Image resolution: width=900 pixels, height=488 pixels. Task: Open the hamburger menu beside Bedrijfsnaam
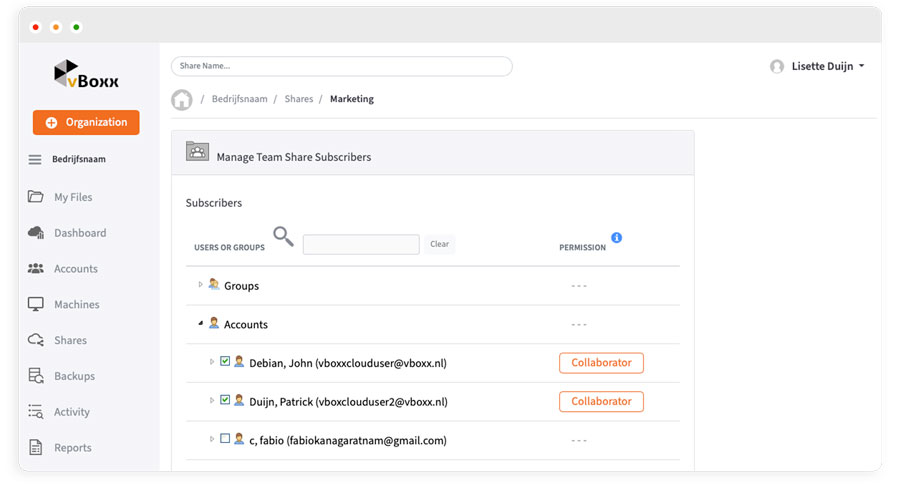click(x=35, y=160)
